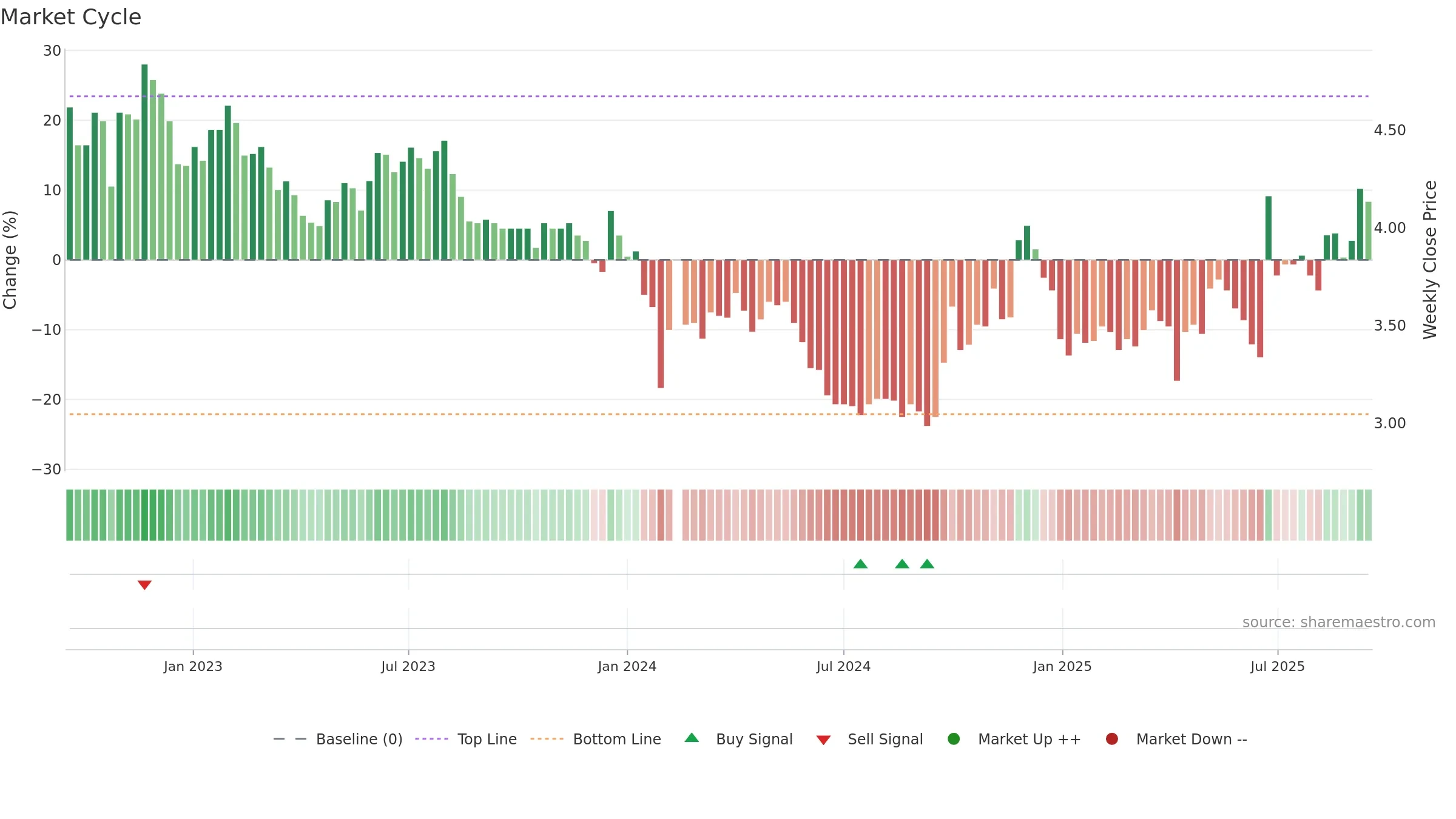Click the −30 tick on the left axis

[x=47, y=469]
